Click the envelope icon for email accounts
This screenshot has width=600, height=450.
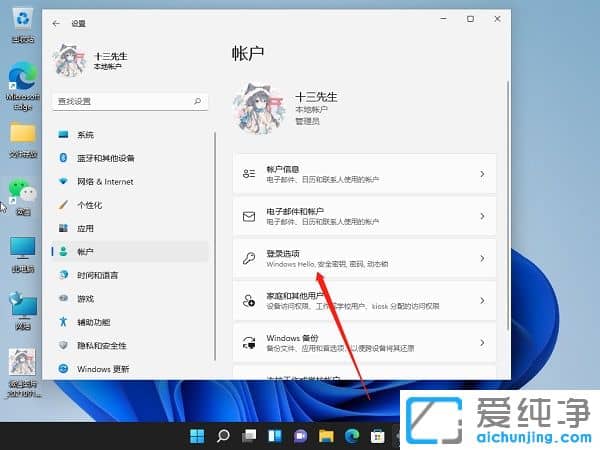(x=249, y=217)
